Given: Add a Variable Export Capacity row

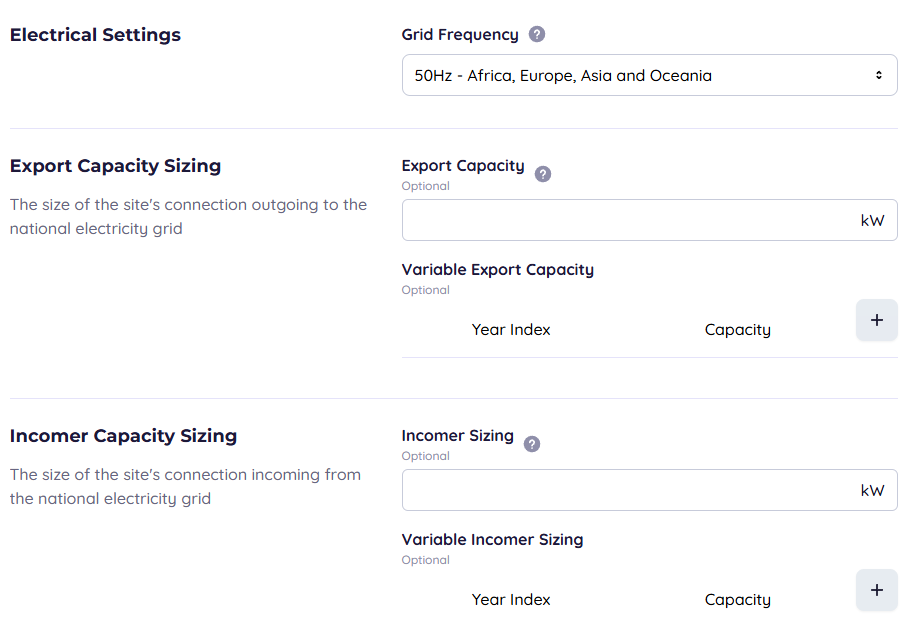Looking at the screenshot, I should (x=876, y=320).
